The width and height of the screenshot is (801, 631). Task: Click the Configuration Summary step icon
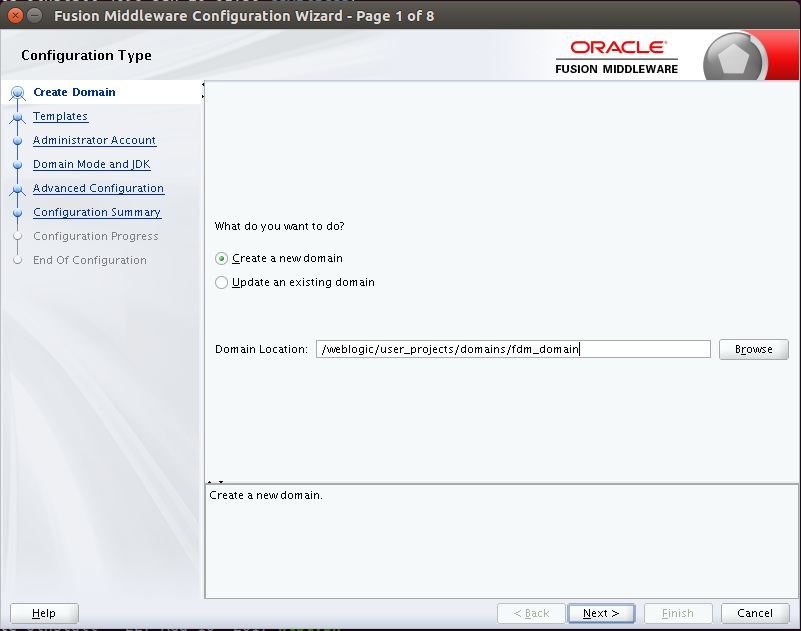(x=17, y=212)
